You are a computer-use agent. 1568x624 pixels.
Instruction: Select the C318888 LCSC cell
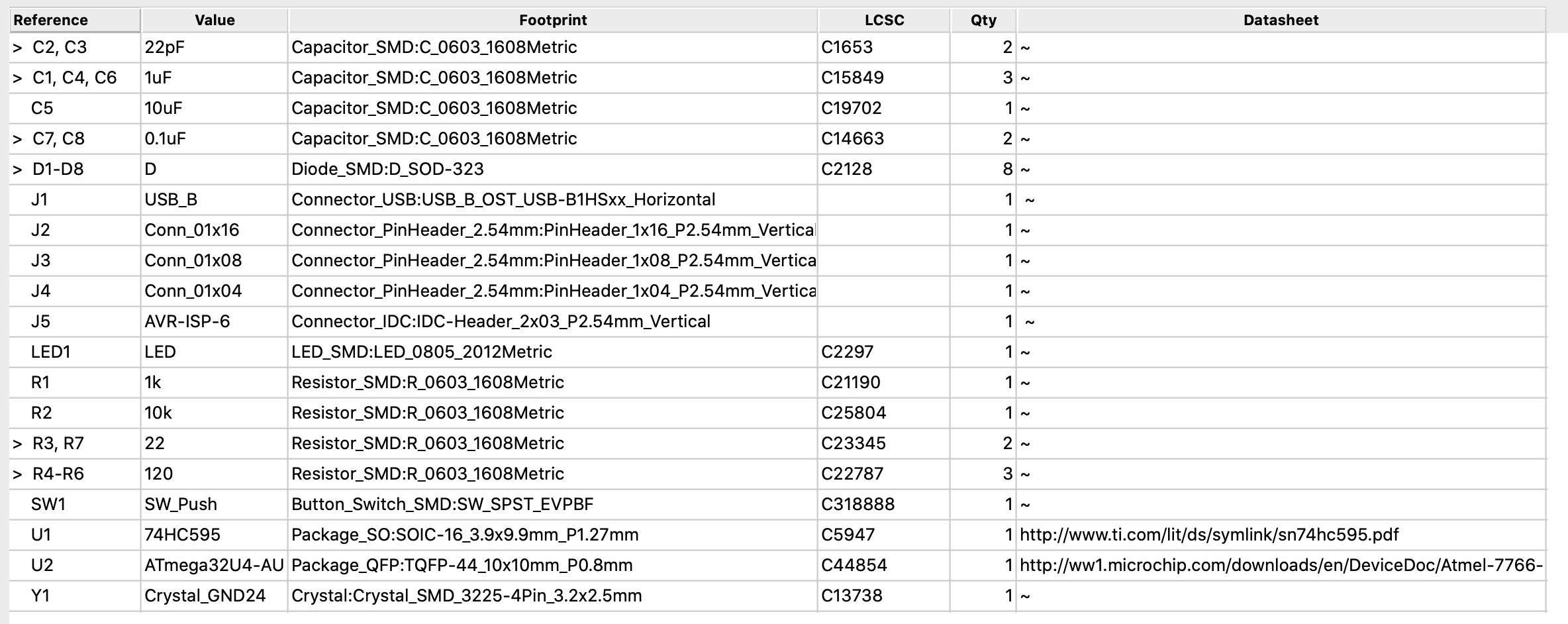[884, 504]
